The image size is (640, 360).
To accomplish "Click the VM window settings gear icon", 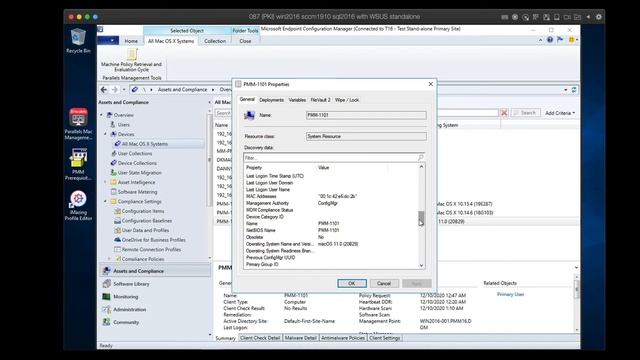I will pos(599,17).
